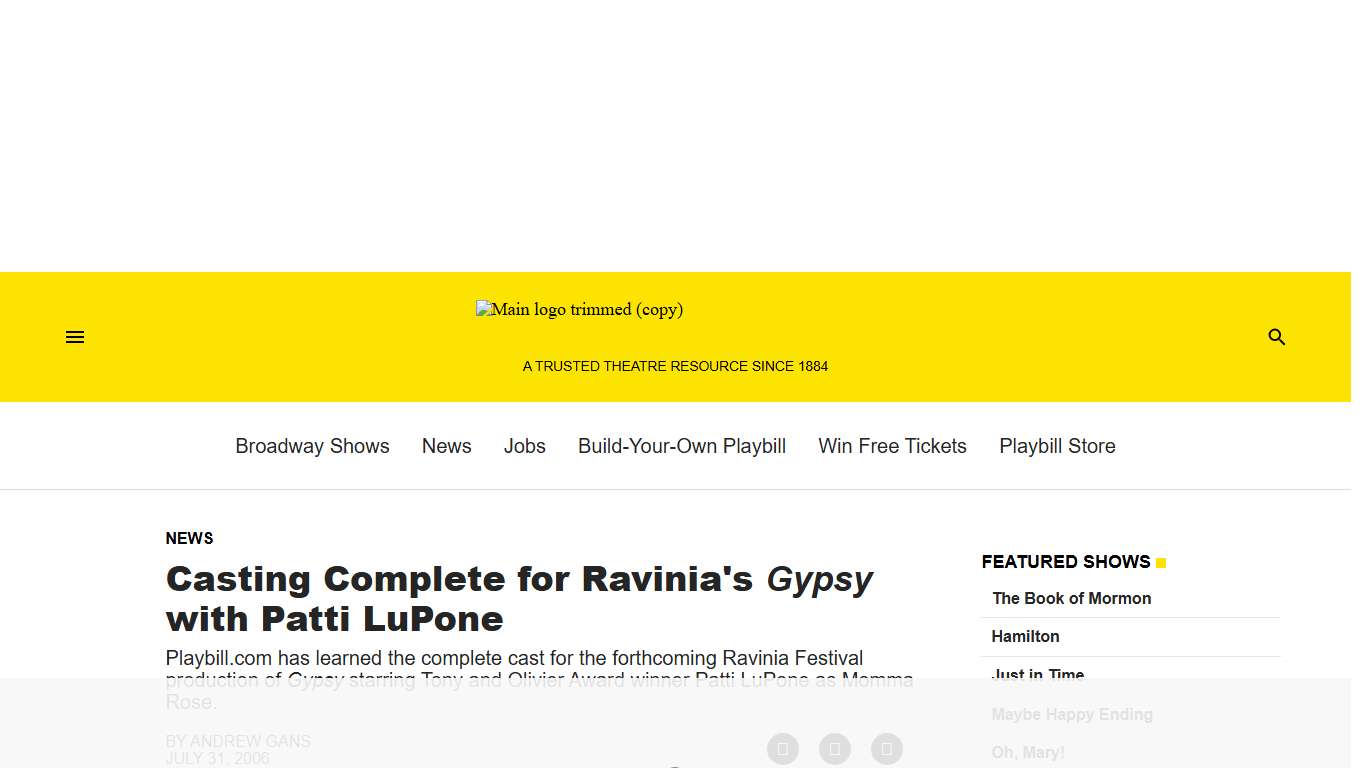
Task: Click the Playbill main logo
Action: [x=580, y=309]
